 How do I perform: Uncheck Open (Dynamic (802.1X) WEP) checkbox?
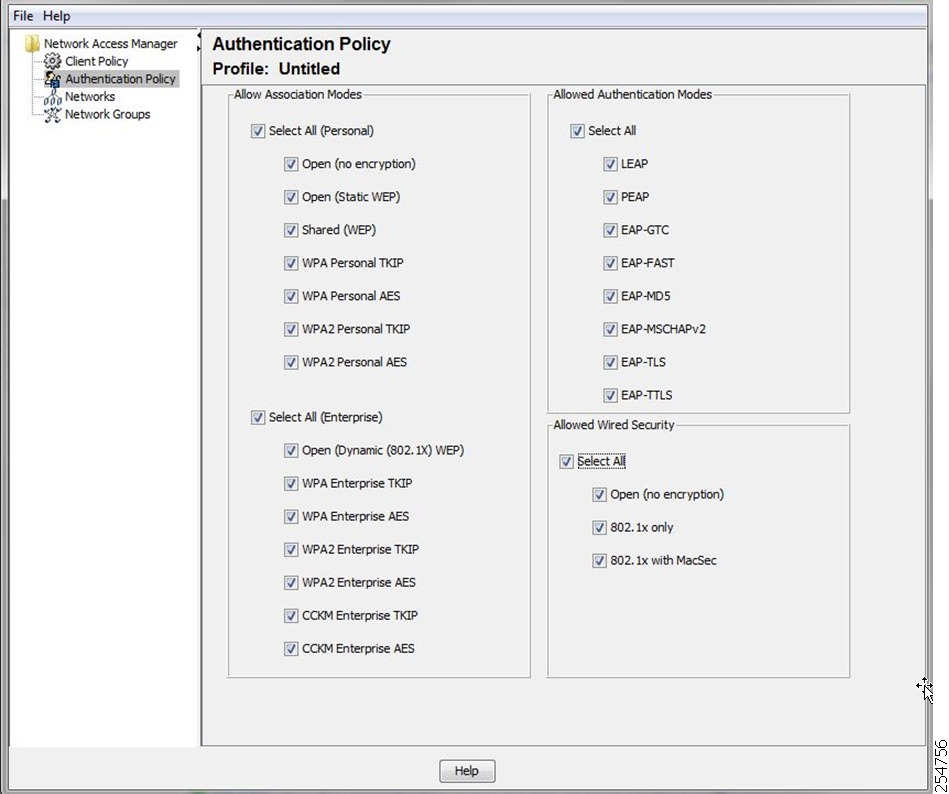pyautogui.click(x=291, y=451)
